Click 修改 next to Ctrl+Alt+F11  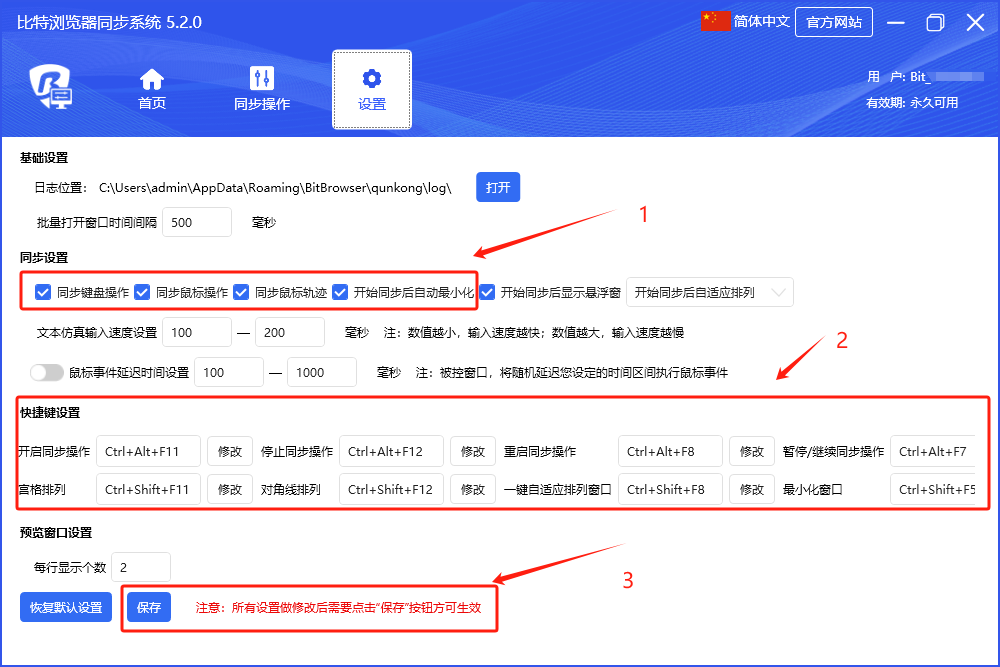pyautogui.click(x=229, y=451)
